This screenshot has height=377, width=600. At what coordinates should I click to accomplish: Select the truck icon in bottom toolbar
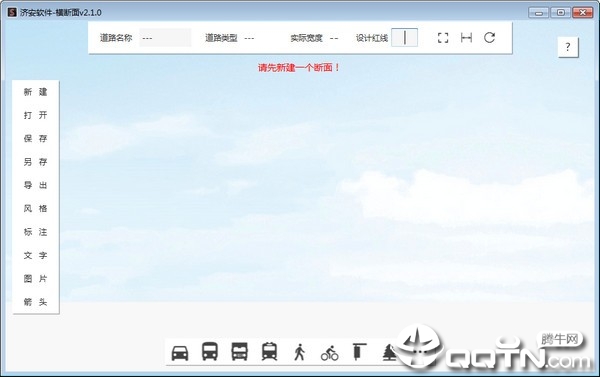240,351
